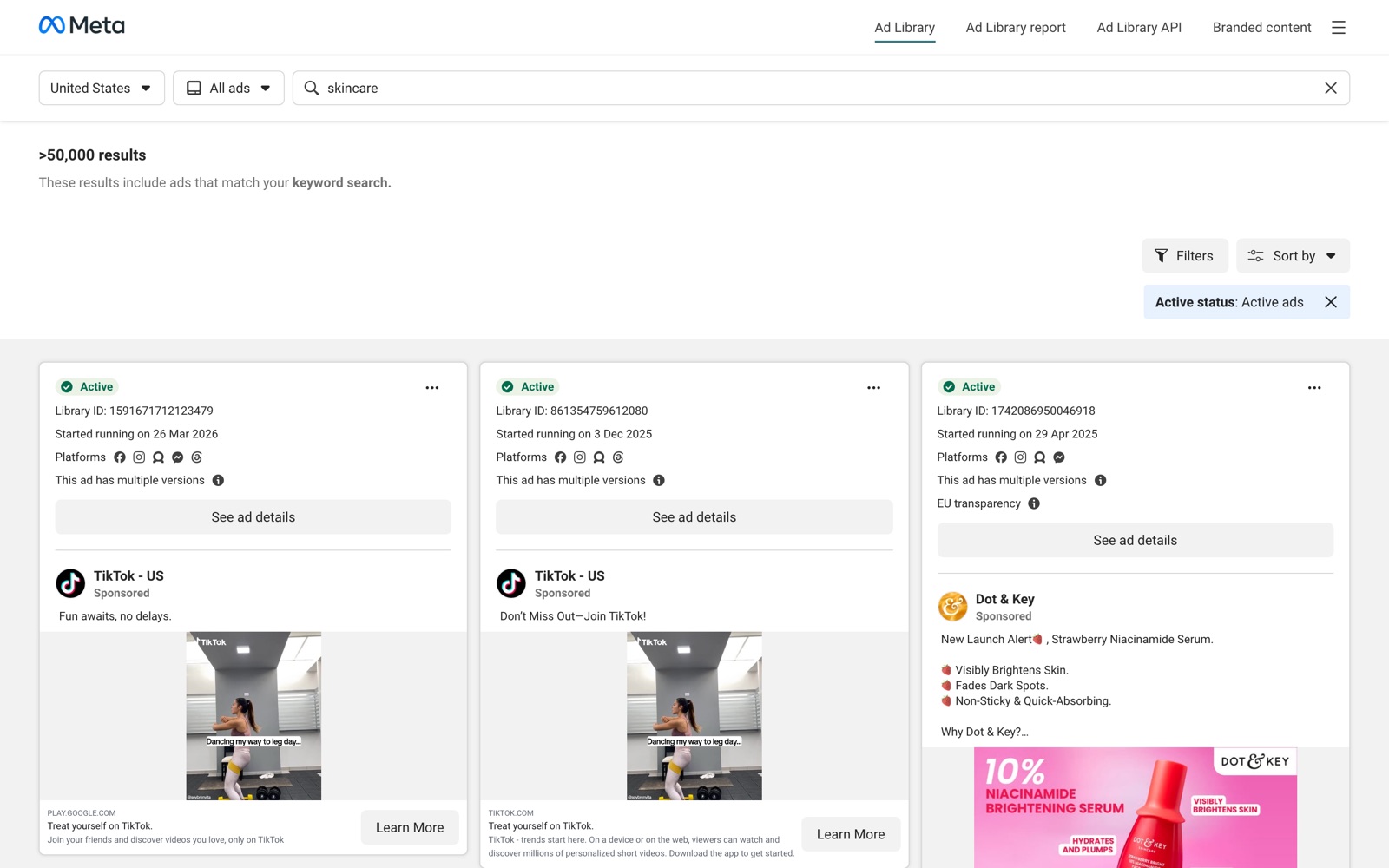This screenshot has width=1389, height=868.
Task: Open the Niacinamide Brightening Serum ad image
Action: click(1136, 807)
